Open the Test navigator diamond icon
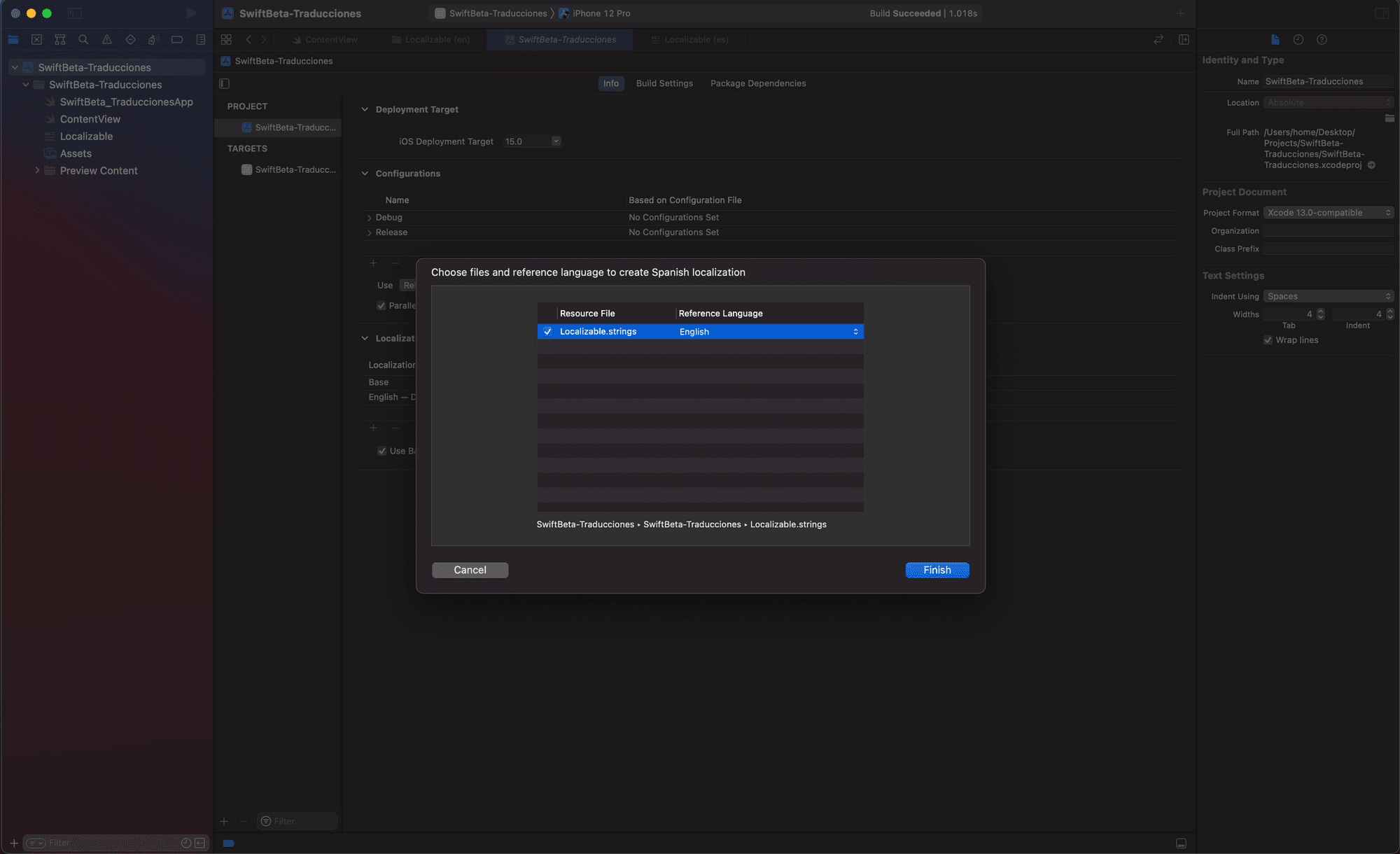1400x854 pixels. (x=130, y=40)
